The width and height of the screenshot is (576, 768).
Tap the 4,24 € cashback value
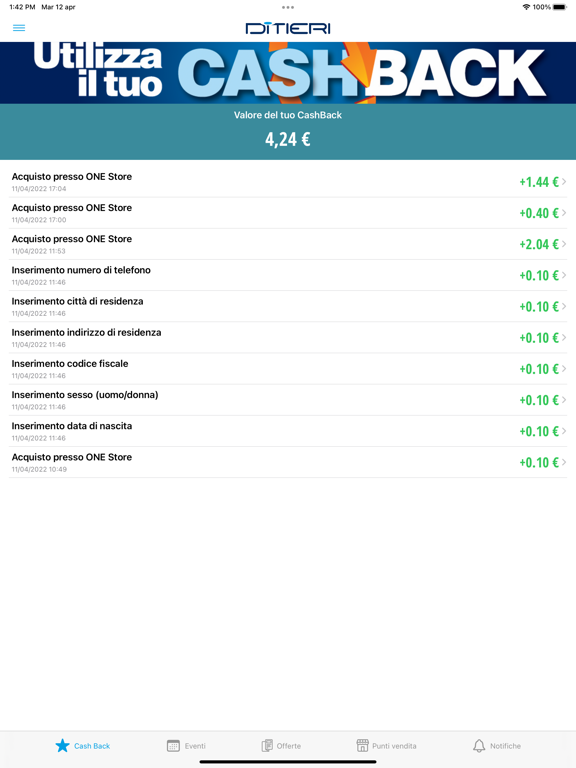tap(288, 139)
